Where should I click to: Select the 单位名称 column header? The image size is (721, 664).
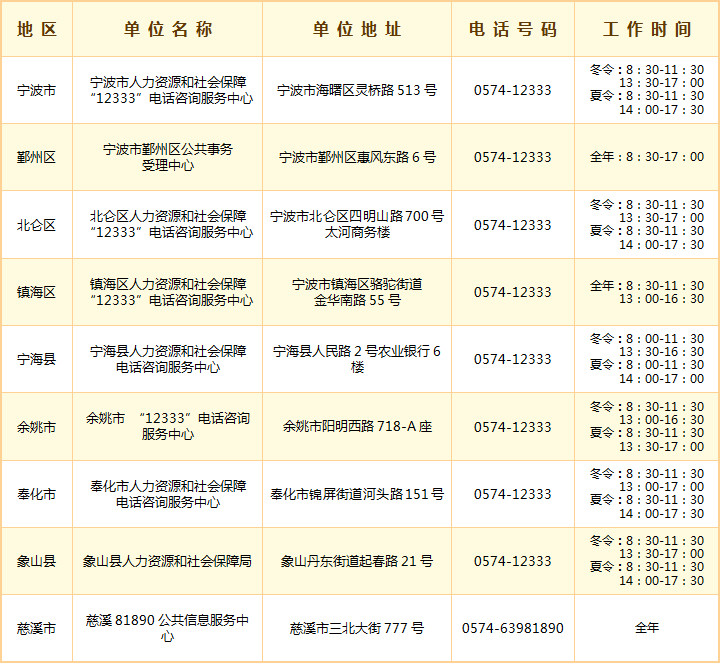coord(168,29)
